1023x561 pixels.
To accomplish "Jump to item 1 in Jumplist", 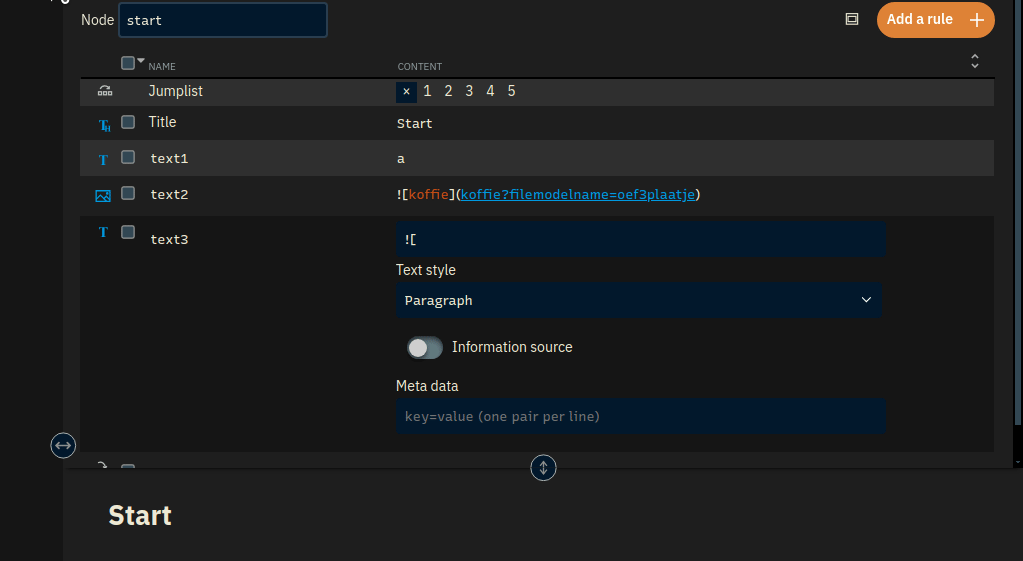I will [427, 91].
